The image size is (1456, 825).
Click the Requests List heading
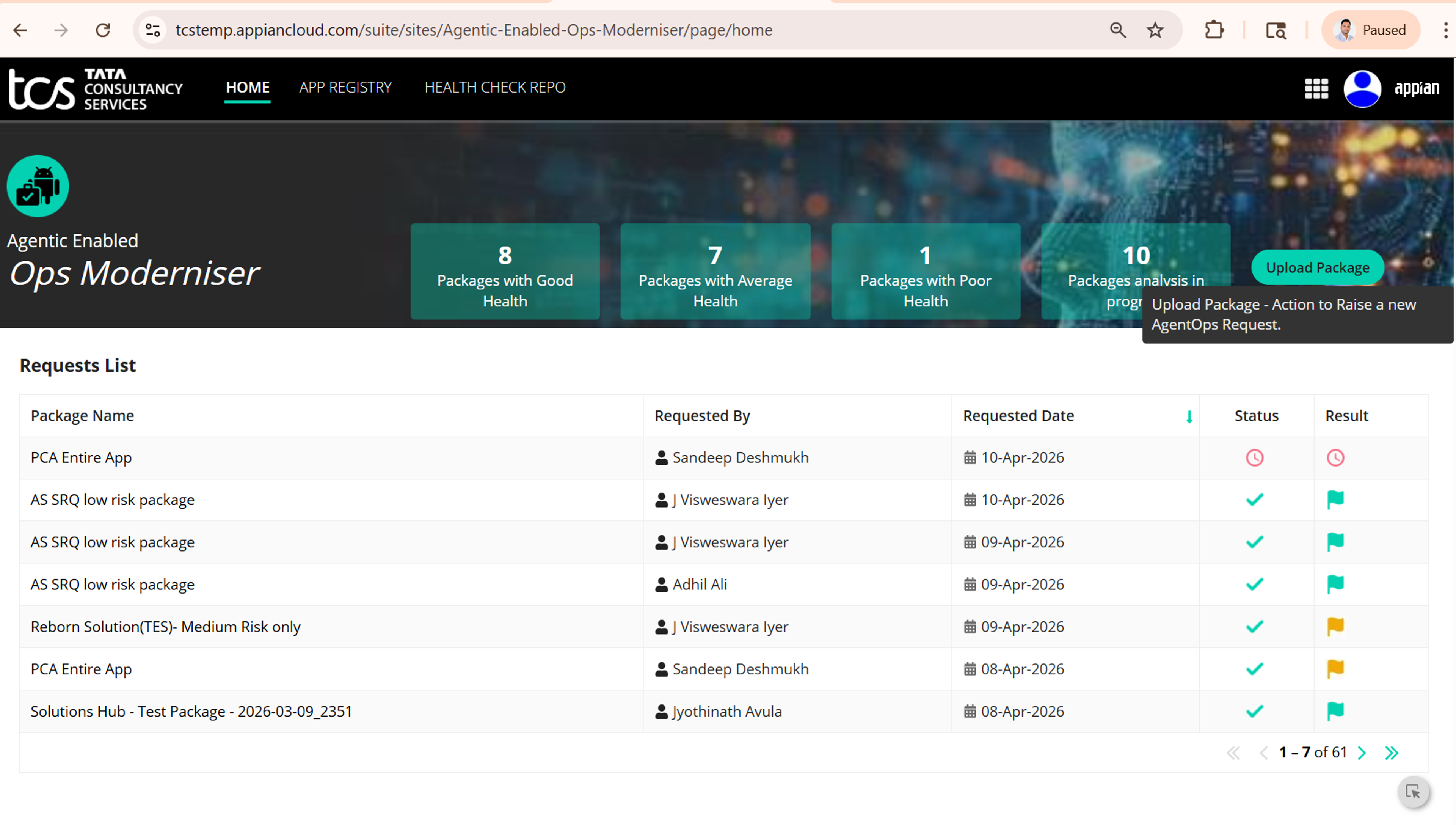tap(78, 366)
